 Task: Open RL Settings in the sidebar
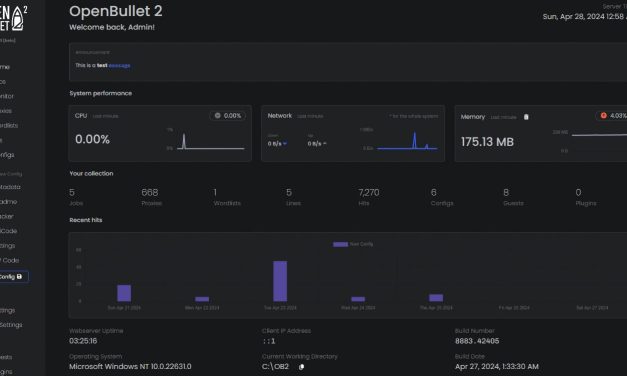click(11, 325)
